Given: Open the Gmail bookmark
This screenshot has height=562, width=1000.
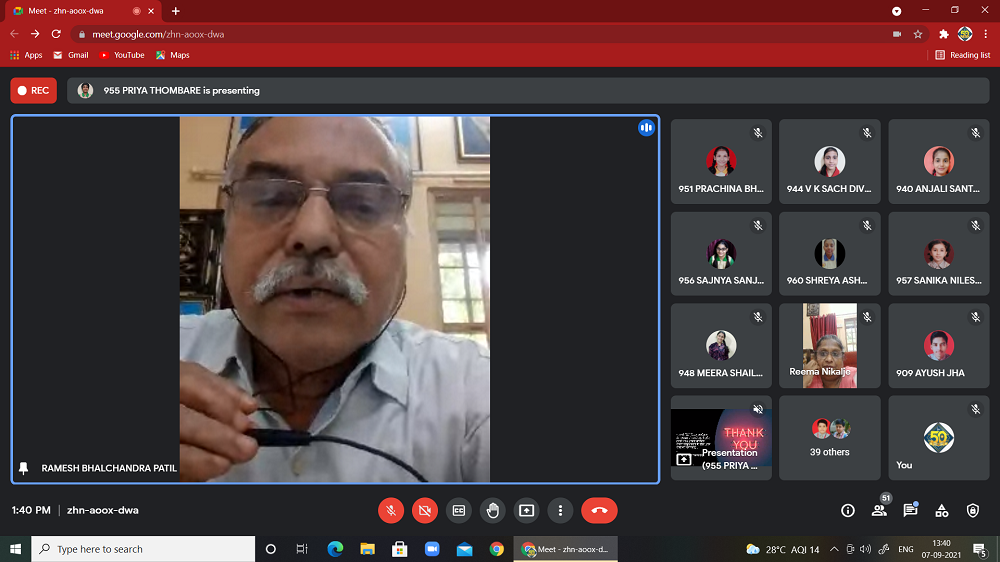Looking at the screenshot, I should coord(71,55).
